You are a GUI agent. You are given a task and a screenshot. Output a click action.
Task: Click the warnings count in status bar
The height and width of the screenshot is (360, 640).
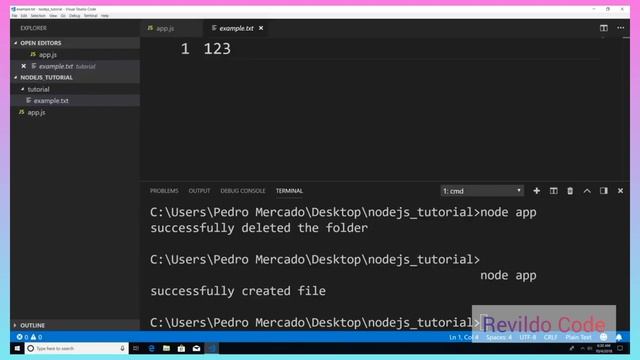pos(36,337)
